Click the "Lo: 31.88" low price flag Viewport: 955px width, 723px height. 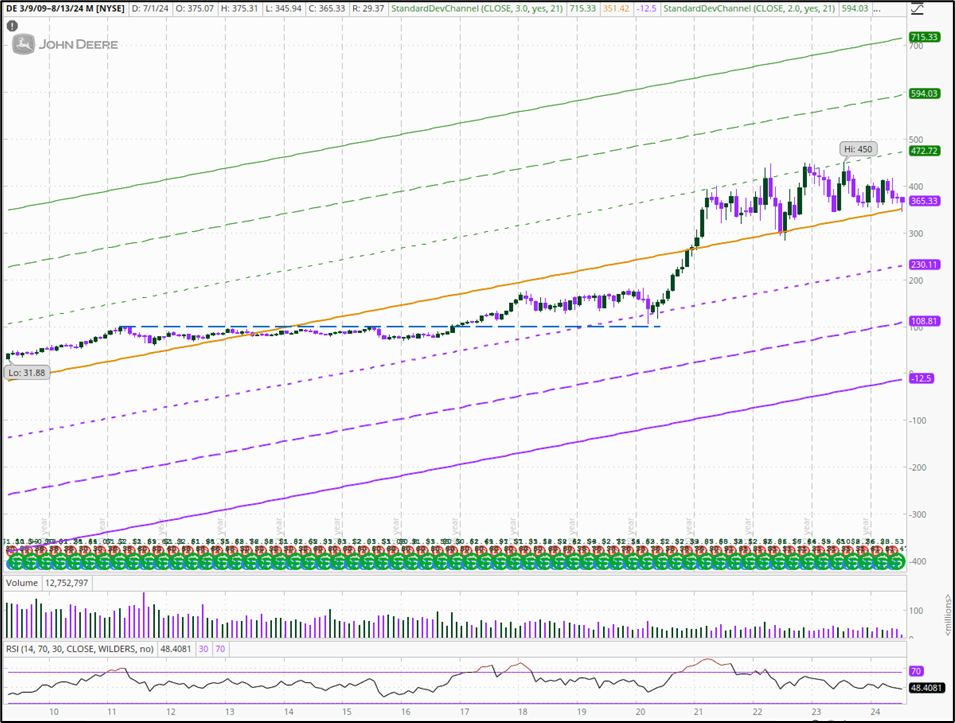click(x=25, y=371)
